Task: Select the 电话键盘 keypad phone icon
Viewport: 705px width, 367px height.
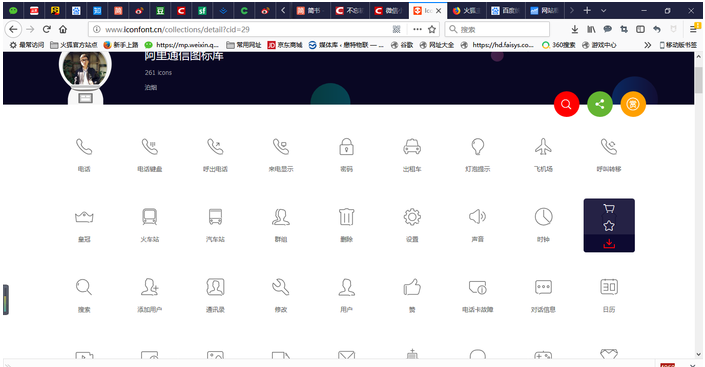Action: point(150,147)
